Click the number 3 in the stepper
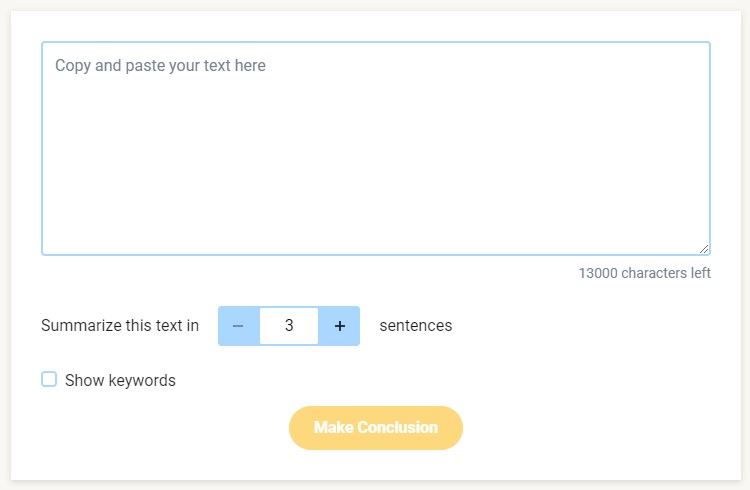This screenshot has width=750, height=490. pyautogui.click(x=289, y=325)
